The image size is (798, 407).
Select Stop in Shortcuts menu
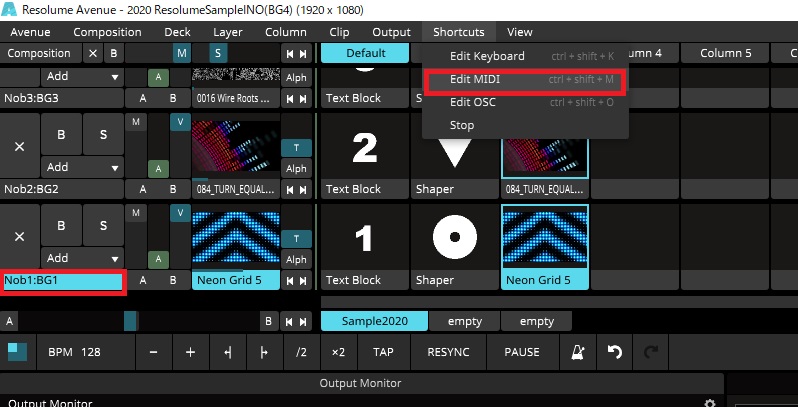pos(525,125)
